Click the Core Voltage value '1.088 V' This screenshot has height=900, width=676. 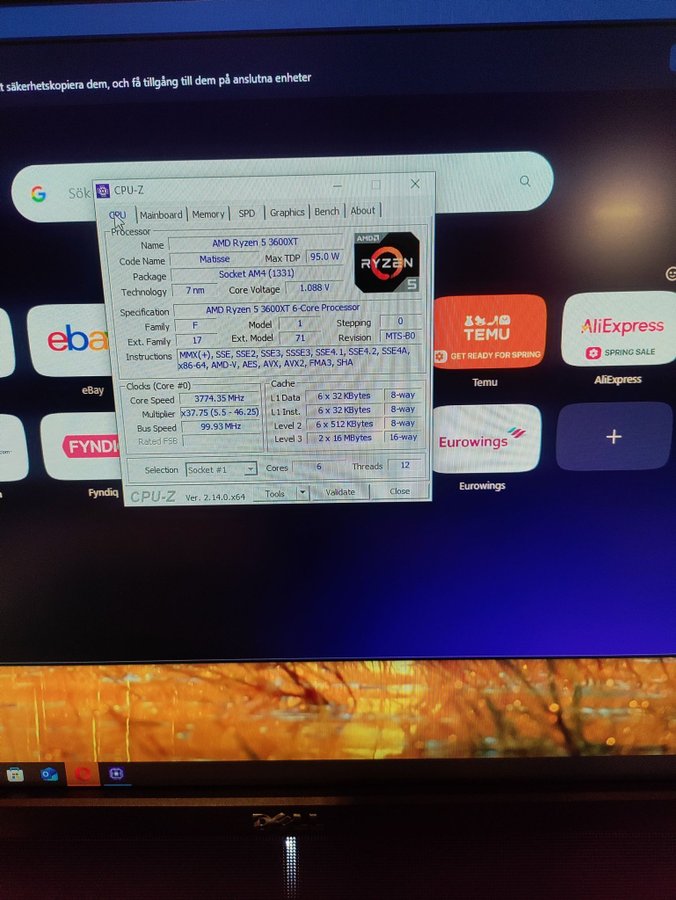click(x=314, y=287)
